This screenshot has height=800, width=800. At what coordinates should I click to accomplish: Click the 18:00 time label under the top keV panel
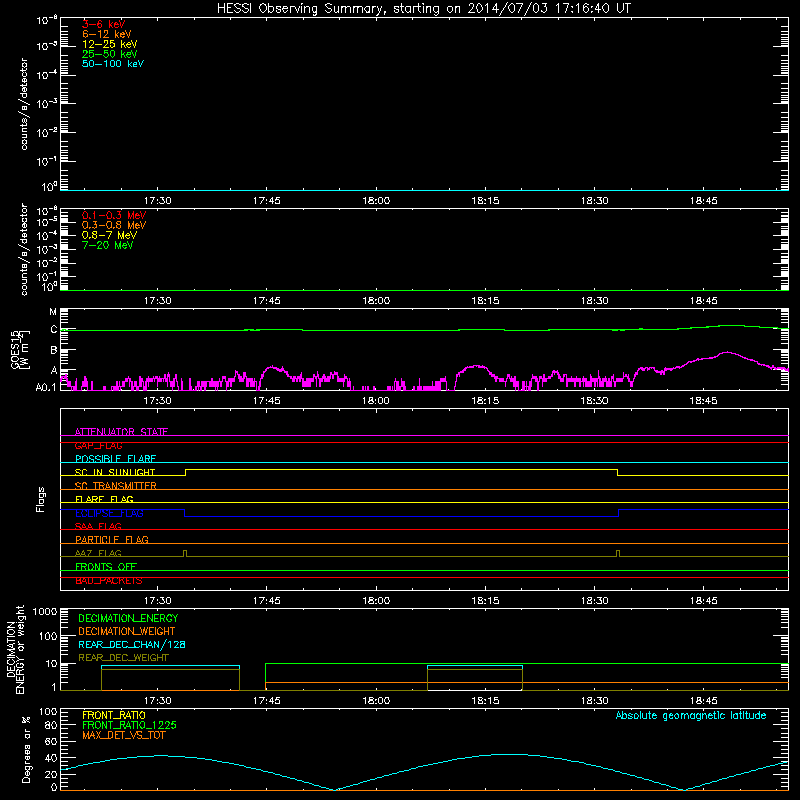(376, 201)
